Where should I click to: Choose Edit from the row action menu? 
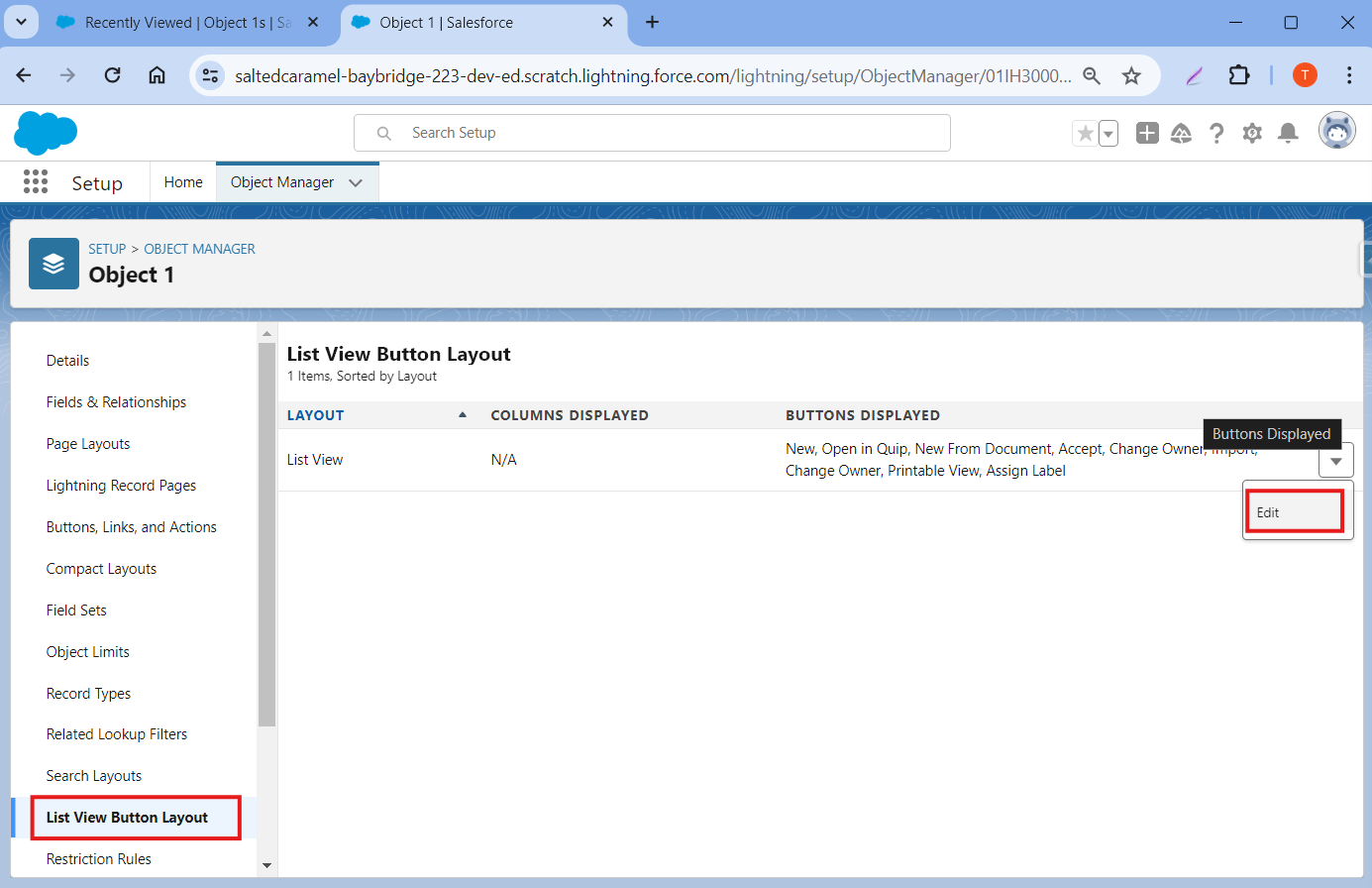click(1295, 512)
